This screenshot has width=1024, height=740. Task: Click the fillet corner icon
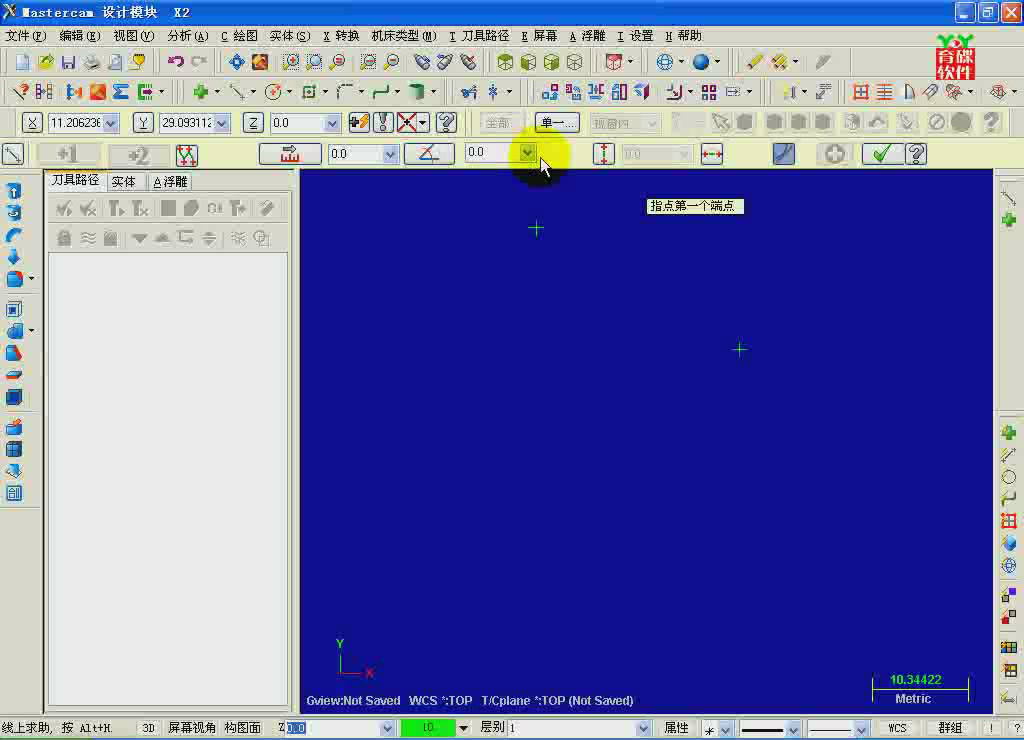[345, 92]
